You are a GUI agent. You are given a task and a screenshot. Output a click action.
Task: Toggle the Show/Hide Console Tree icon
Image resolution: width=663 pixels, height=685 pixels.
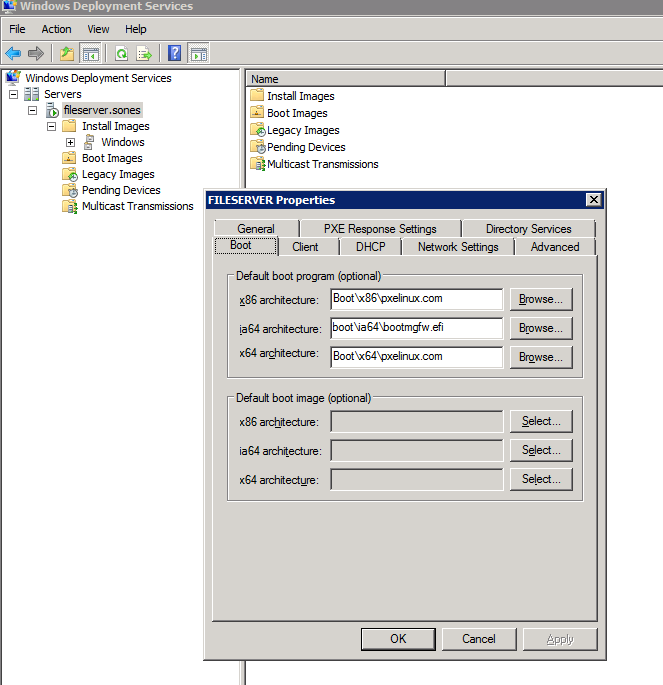(90, 54)
